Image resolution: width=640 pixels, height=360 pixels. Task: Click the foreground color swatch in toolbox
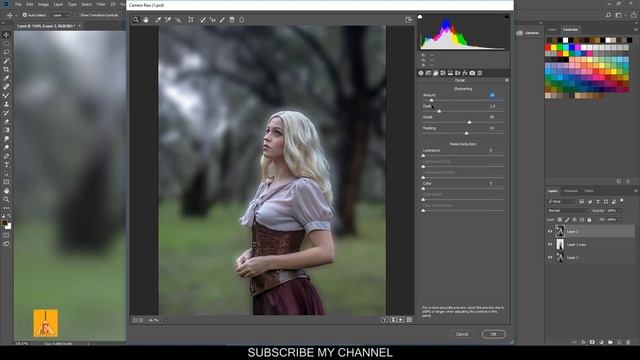[4, 223]
